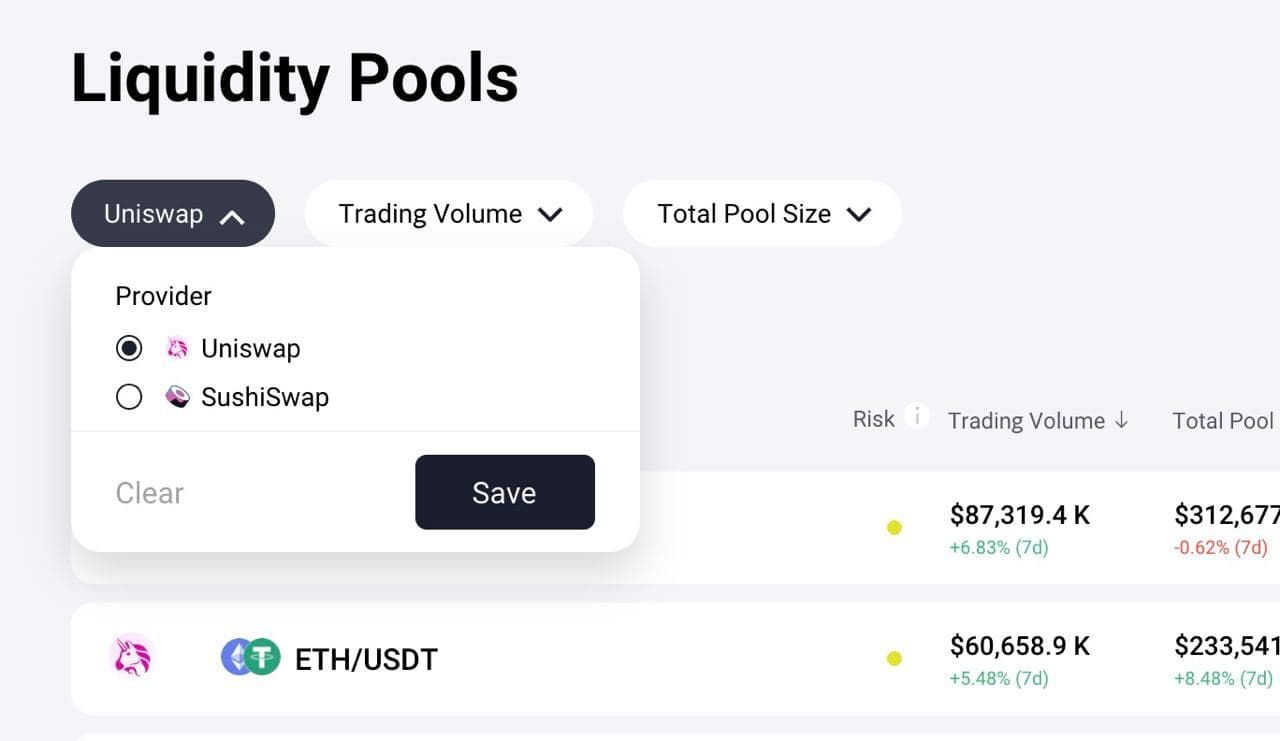Click the Clear link
1280x741 pixels.
(150, 493)
